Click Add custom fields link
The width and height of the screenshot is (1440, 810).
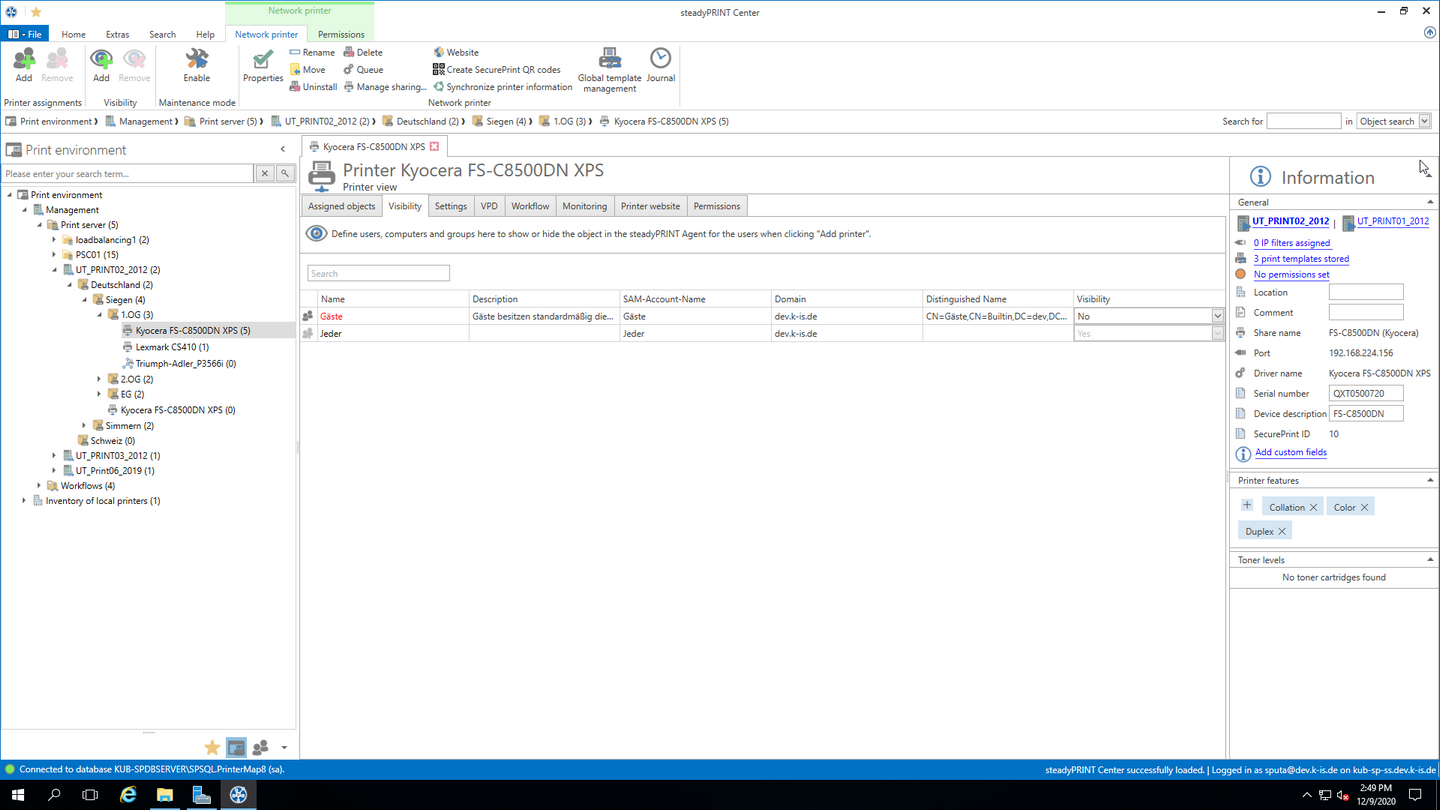[1290, 452]
